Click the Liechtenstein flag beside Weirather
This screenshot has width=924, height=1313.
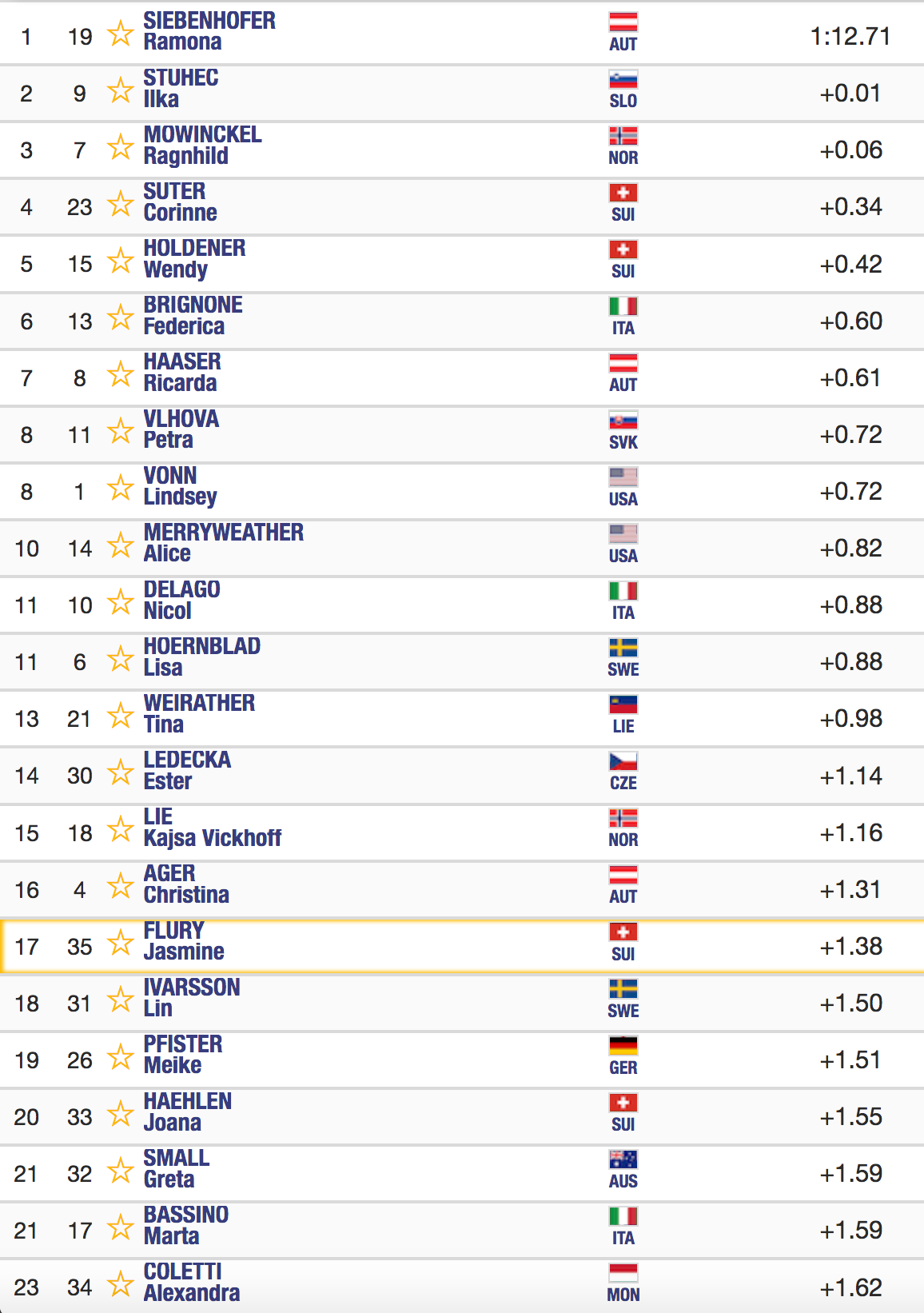point(623,704)
